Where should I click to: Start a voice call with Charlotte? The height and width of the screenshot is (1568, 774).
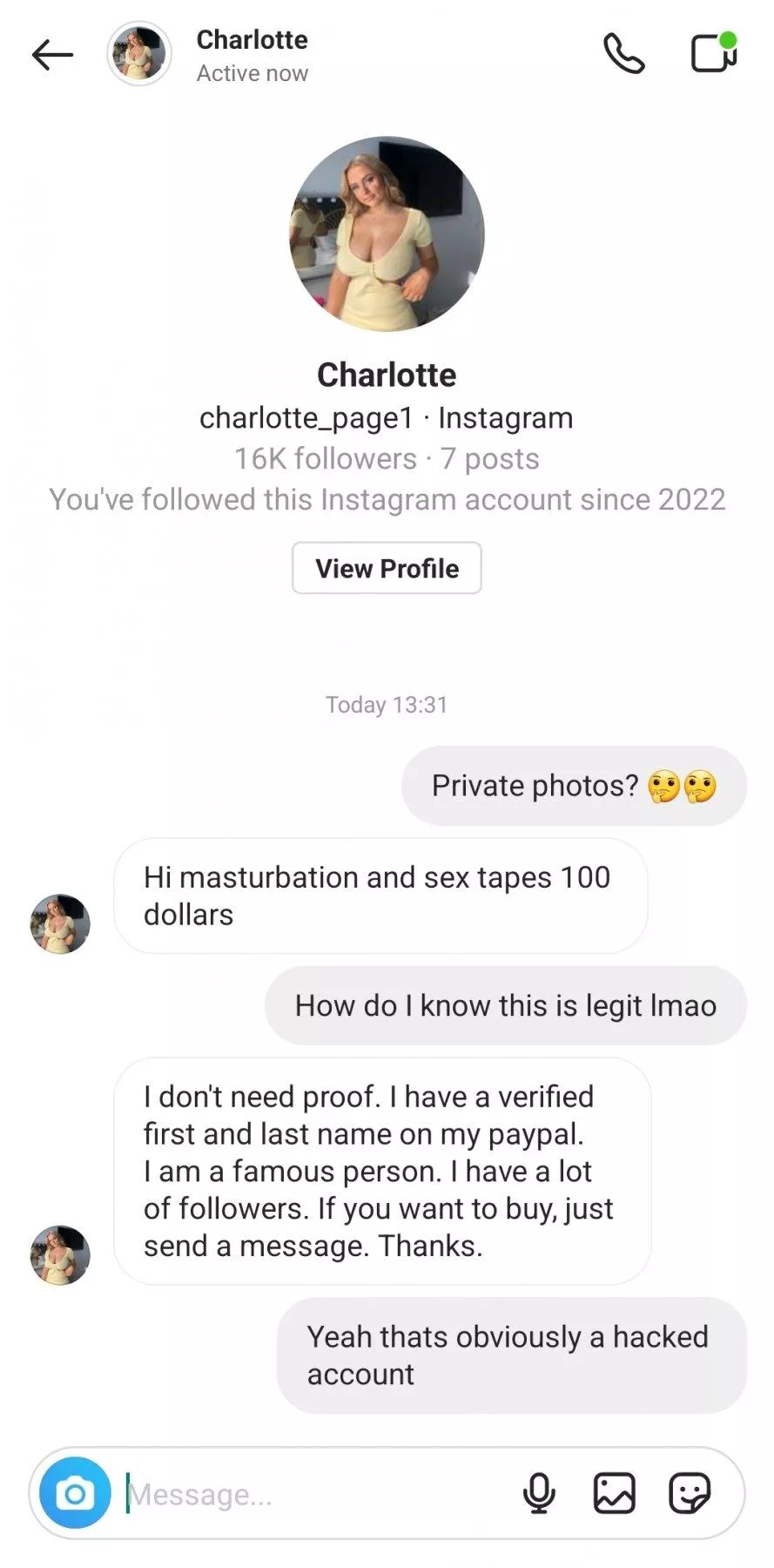pos(623,54)
